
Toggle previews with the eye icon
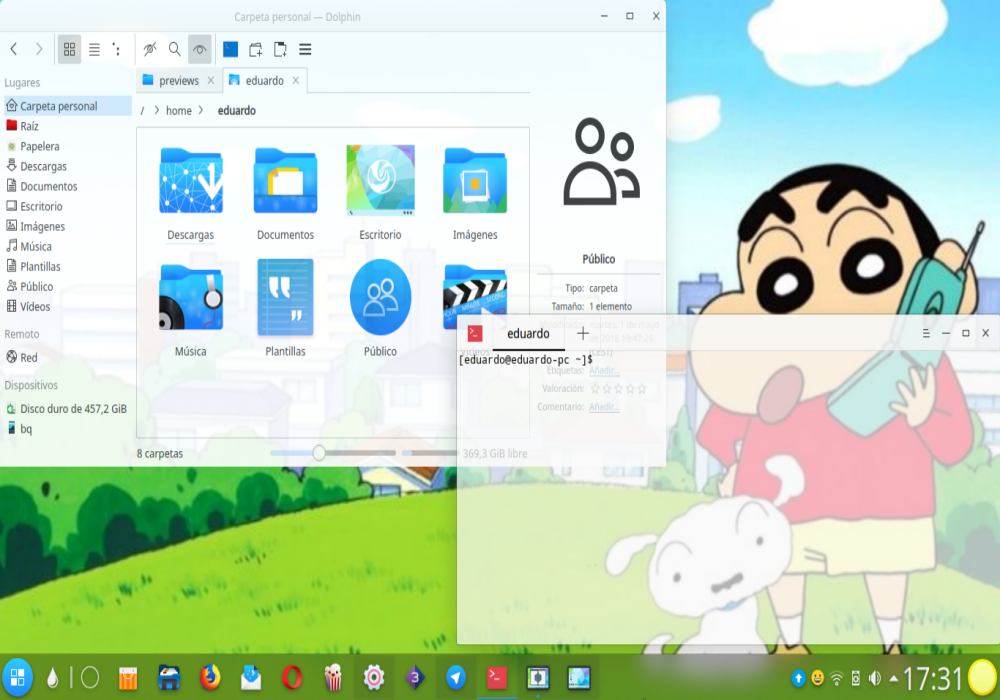tap(200, 49)
